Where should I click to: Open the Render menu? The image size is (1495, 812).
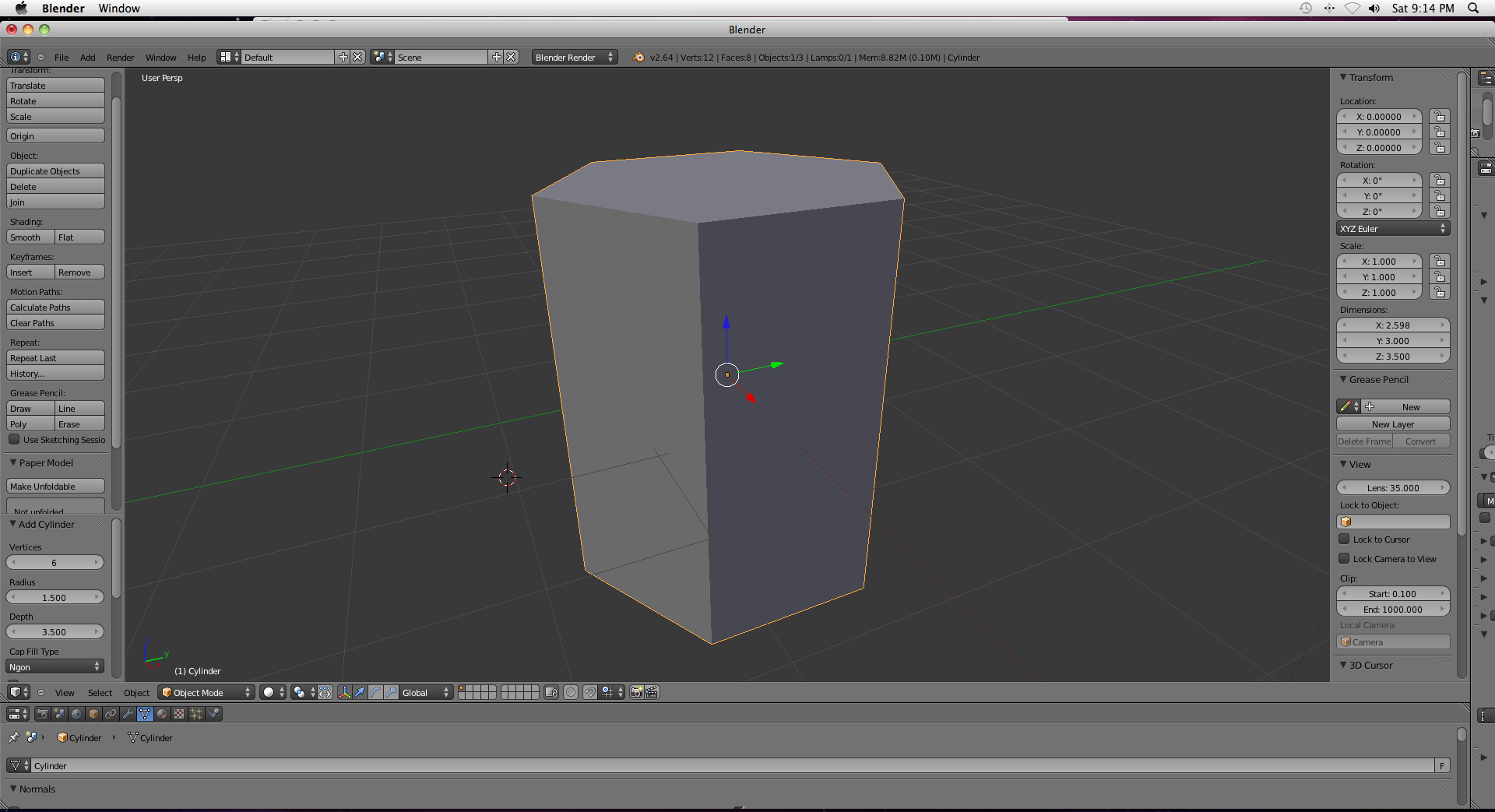pyautogui.click(x=121, y=57)
